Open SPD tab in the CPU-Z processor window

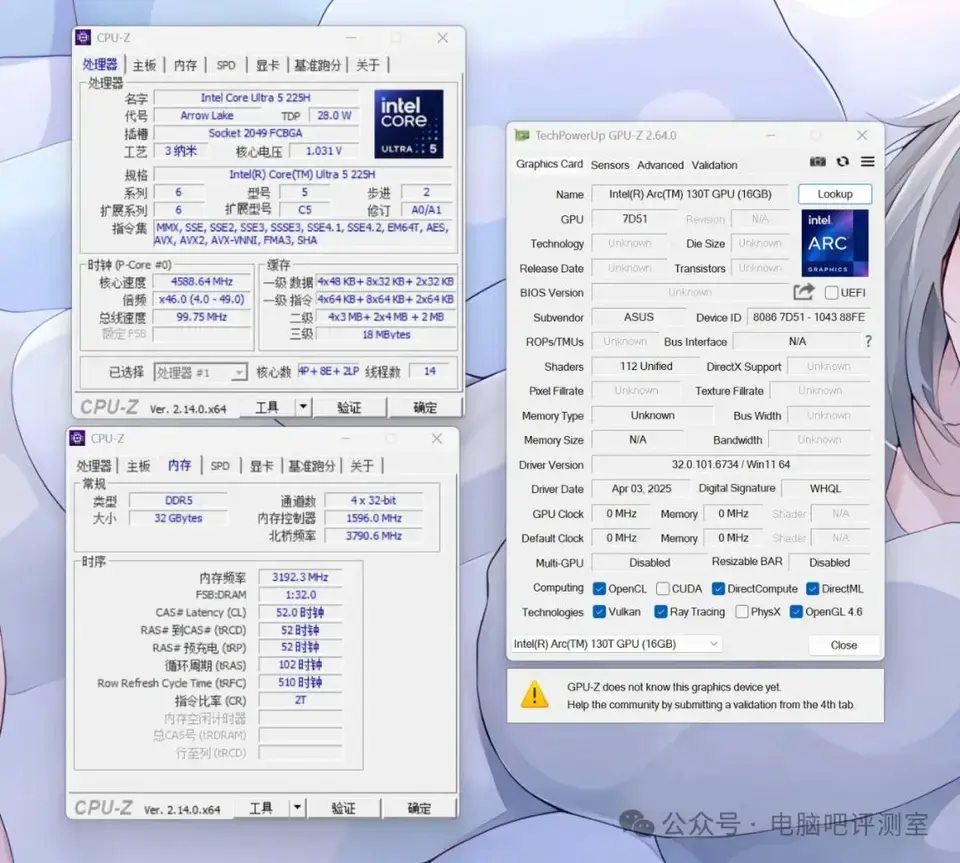(x=226, y=65)
